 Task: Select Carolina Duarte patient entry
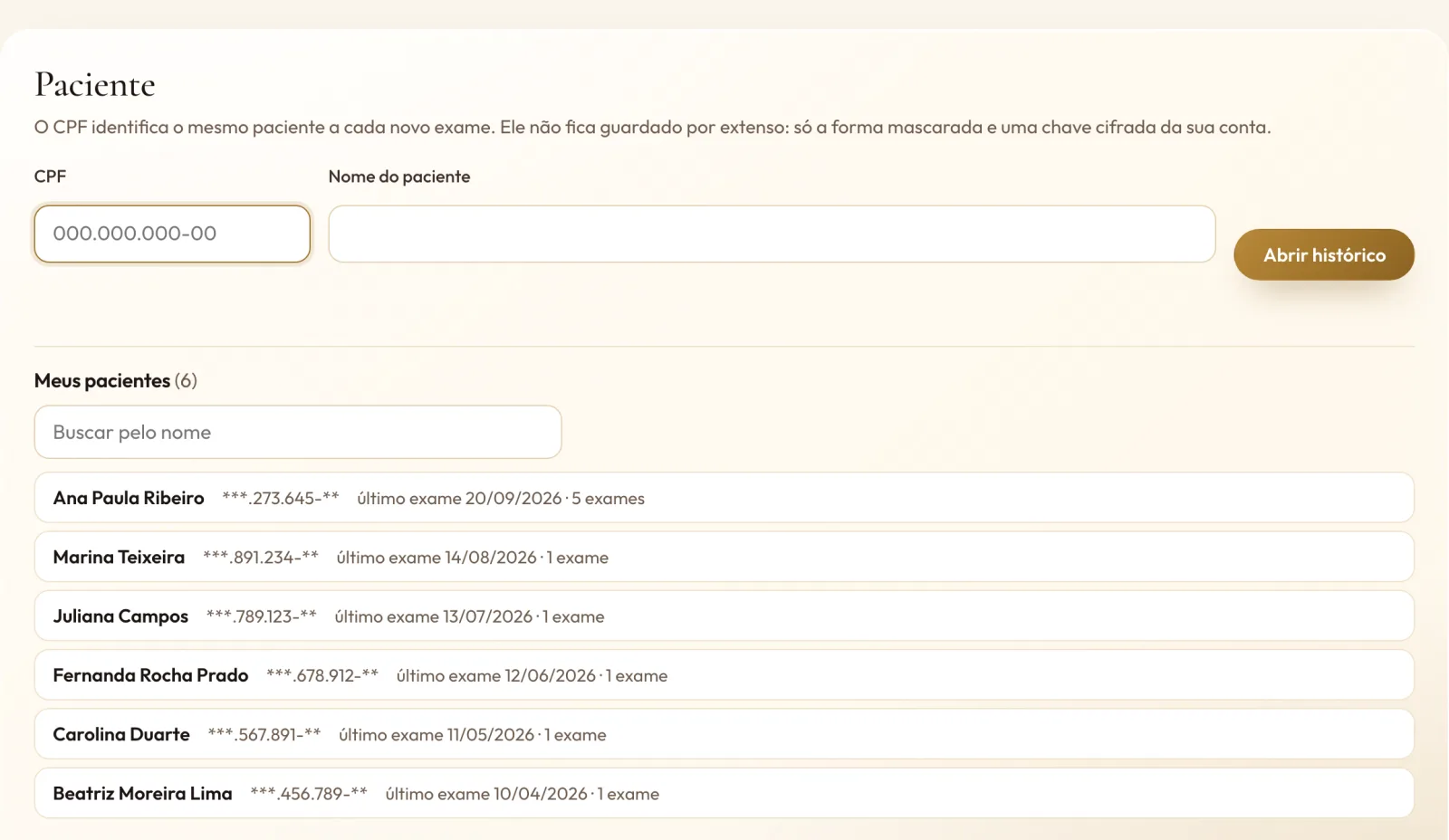pos(724,734)
